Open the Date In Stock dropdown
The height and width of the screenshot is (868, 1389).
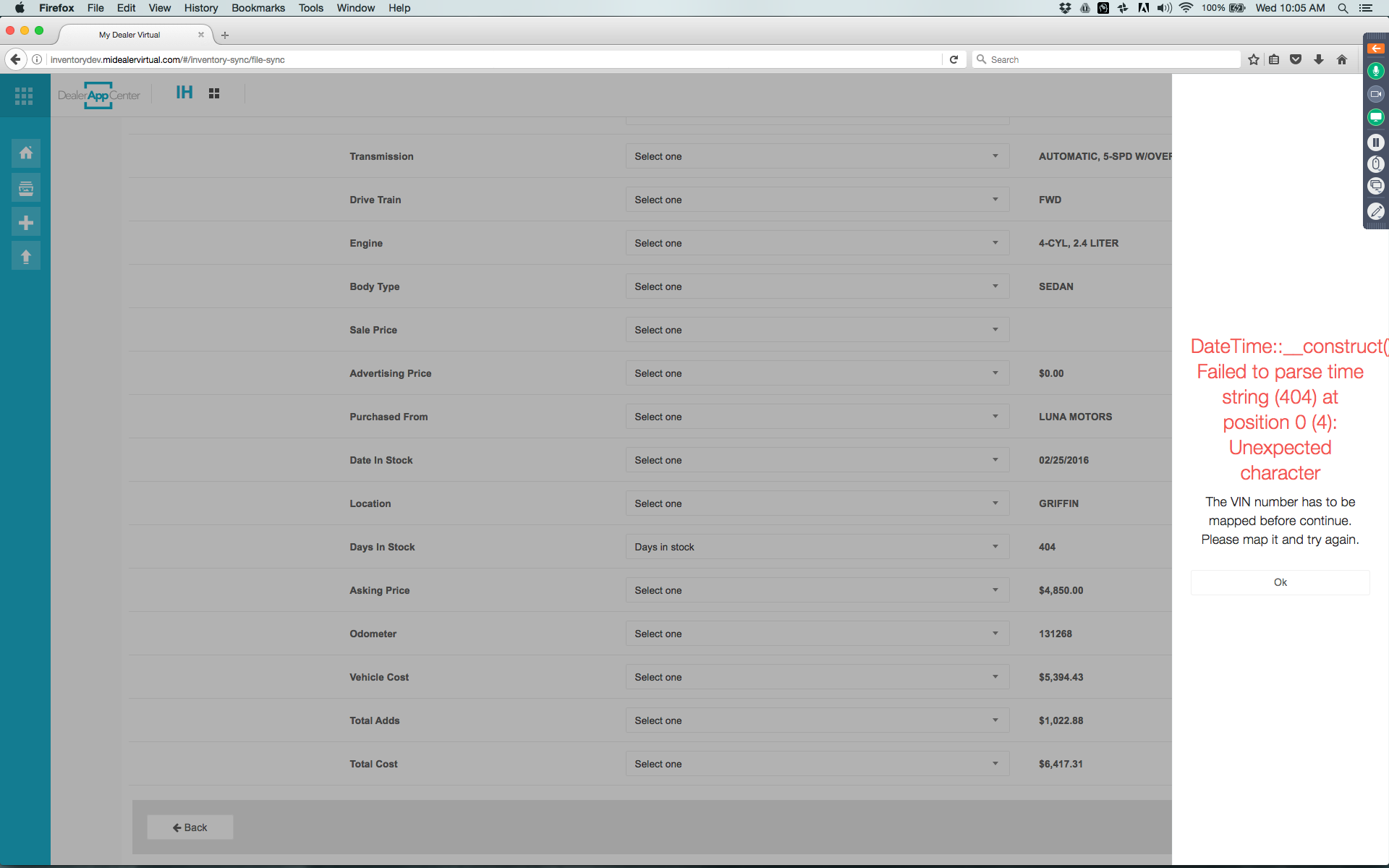[x=817, y=460]
